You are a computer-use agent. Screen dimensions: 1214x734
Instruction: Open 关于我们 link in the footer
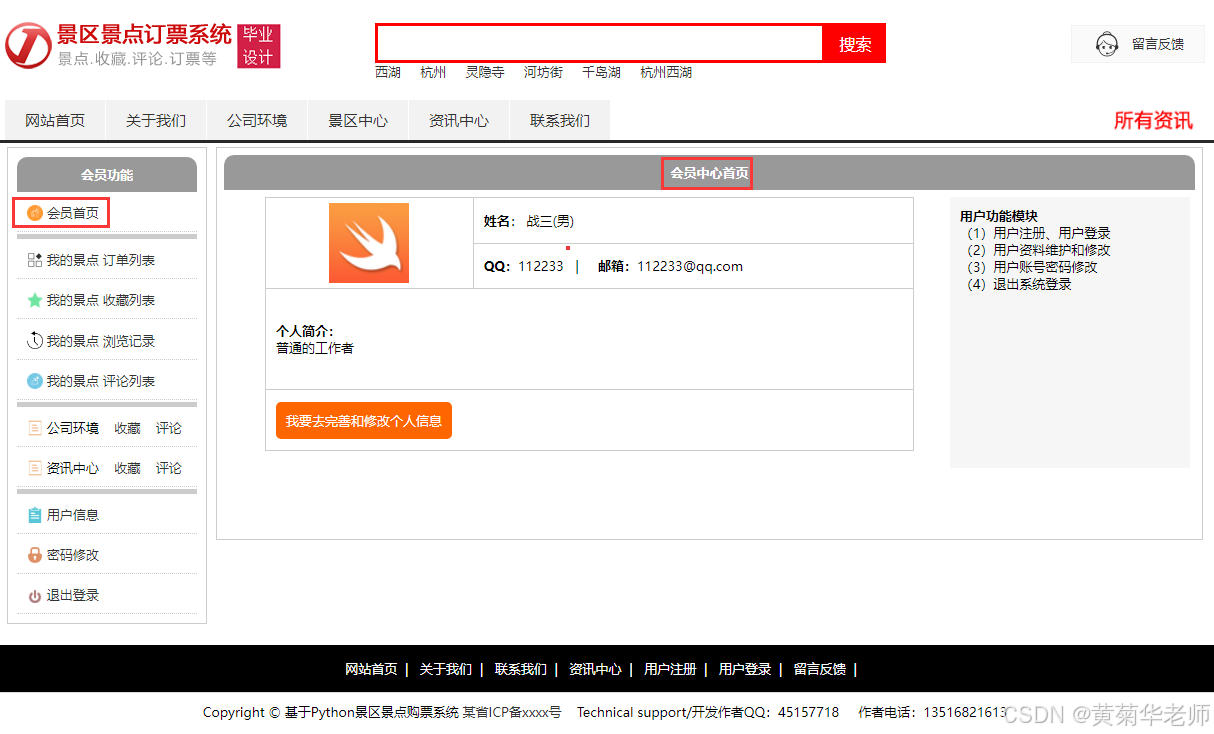pos(446,669)
